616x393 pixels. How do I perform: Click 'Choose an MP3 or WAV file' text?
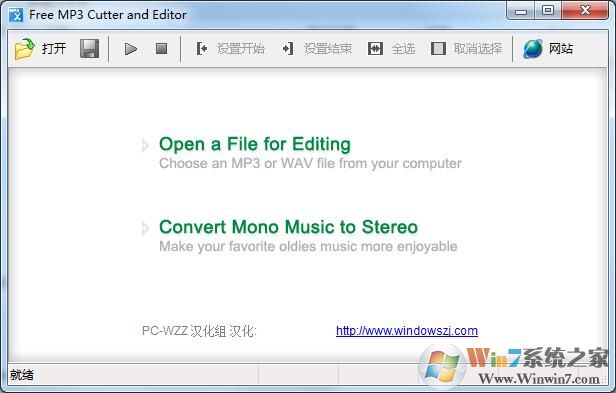[x=310, y=163]
